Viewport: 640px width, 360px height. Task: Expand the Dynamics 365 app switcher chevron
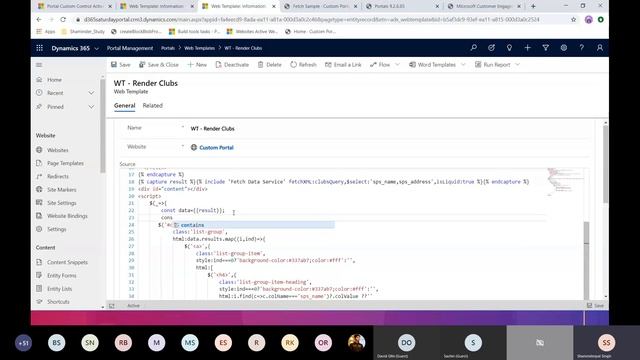point(97,49)
